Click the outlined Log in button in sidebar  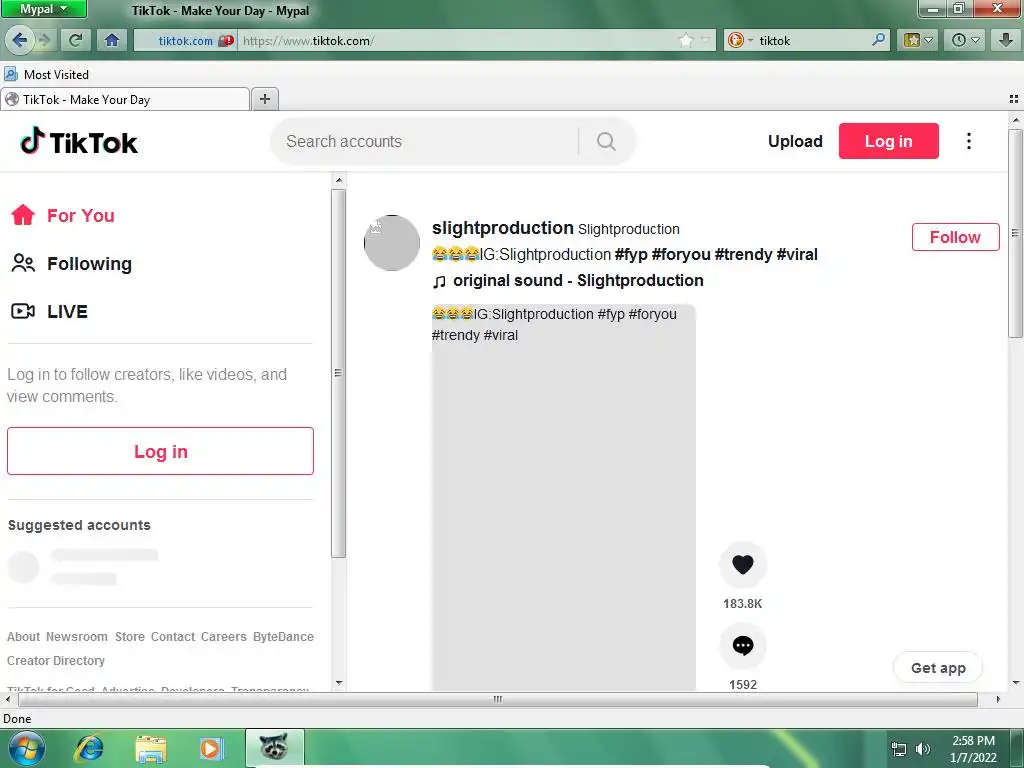point(160,451)
